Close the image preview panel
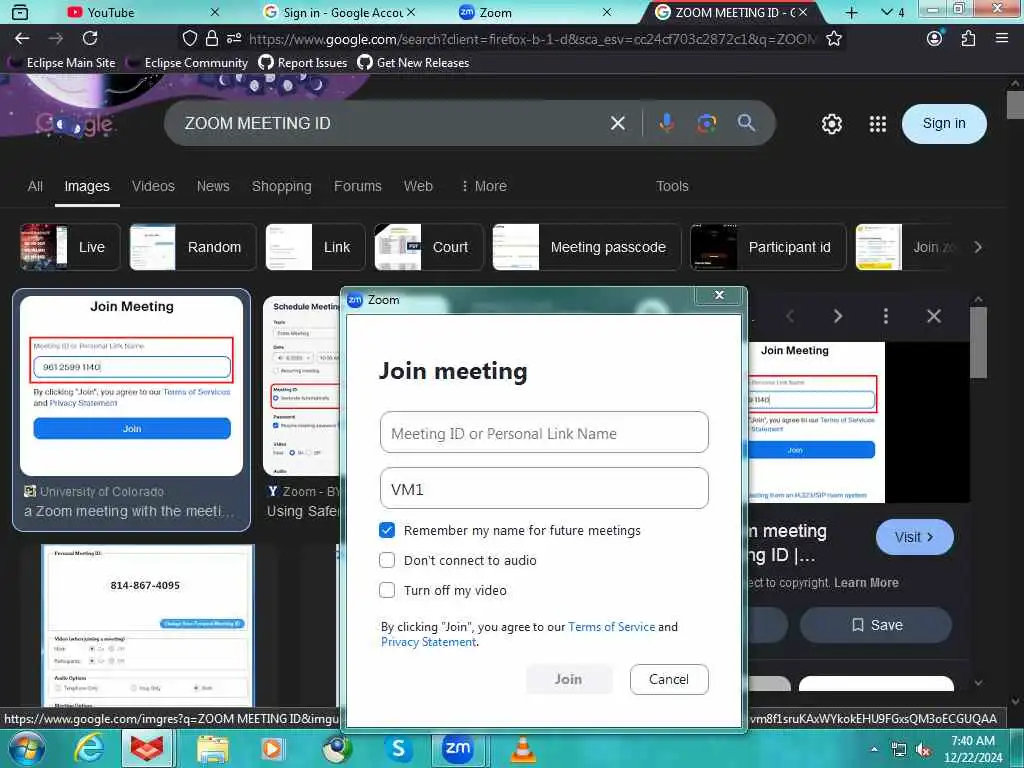This screenshot has height=768, width=1024. pos(934,316)
